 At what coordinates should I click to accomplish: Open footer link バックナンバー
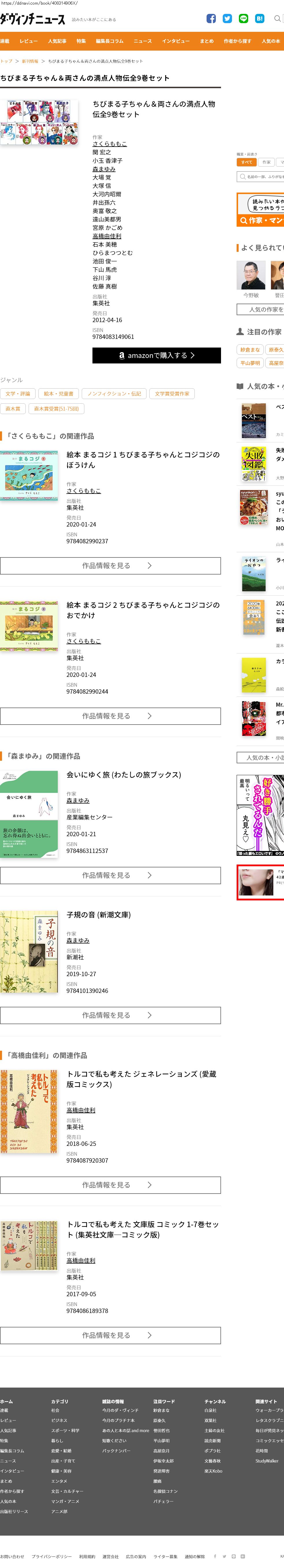click(116, 1451)
